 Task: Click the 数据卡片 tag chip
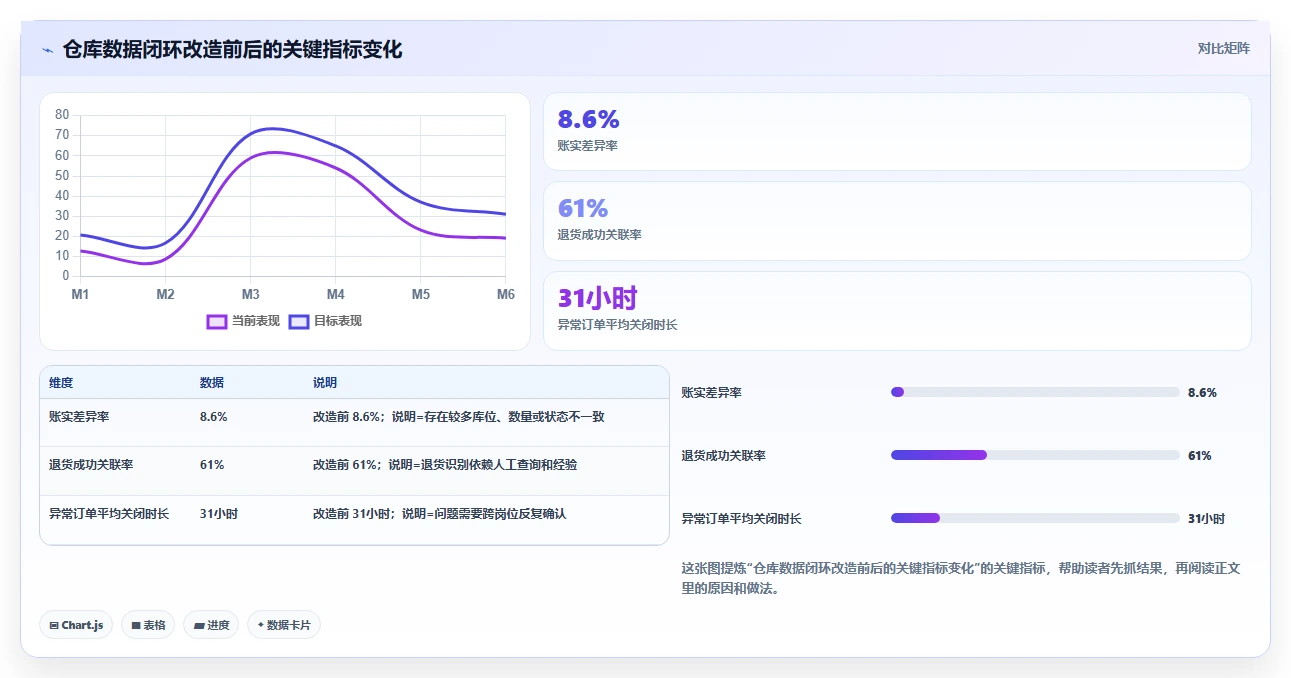click(284, 625)
